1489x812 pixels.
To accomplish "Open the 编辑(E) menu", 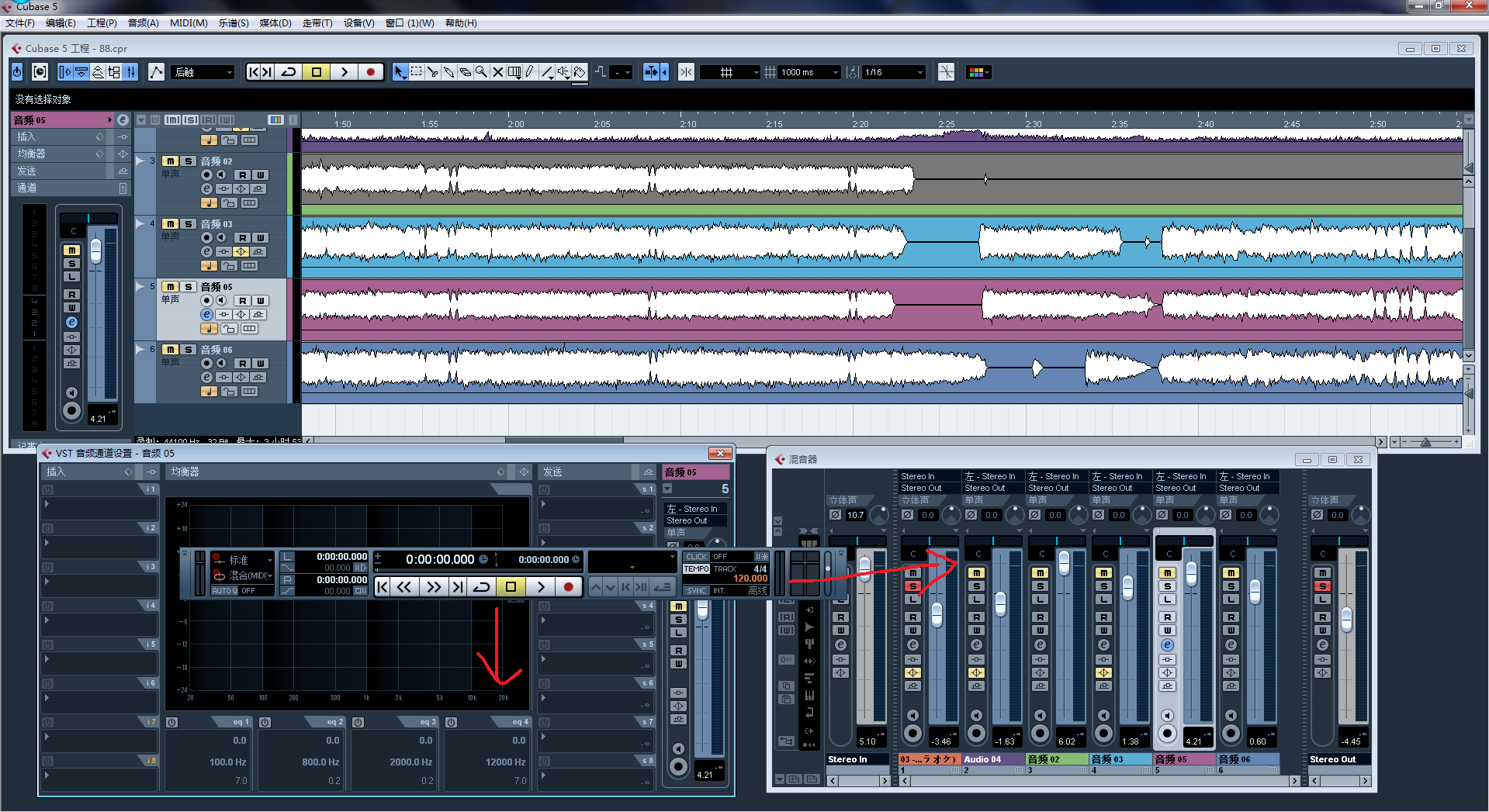I will point(61,23).
